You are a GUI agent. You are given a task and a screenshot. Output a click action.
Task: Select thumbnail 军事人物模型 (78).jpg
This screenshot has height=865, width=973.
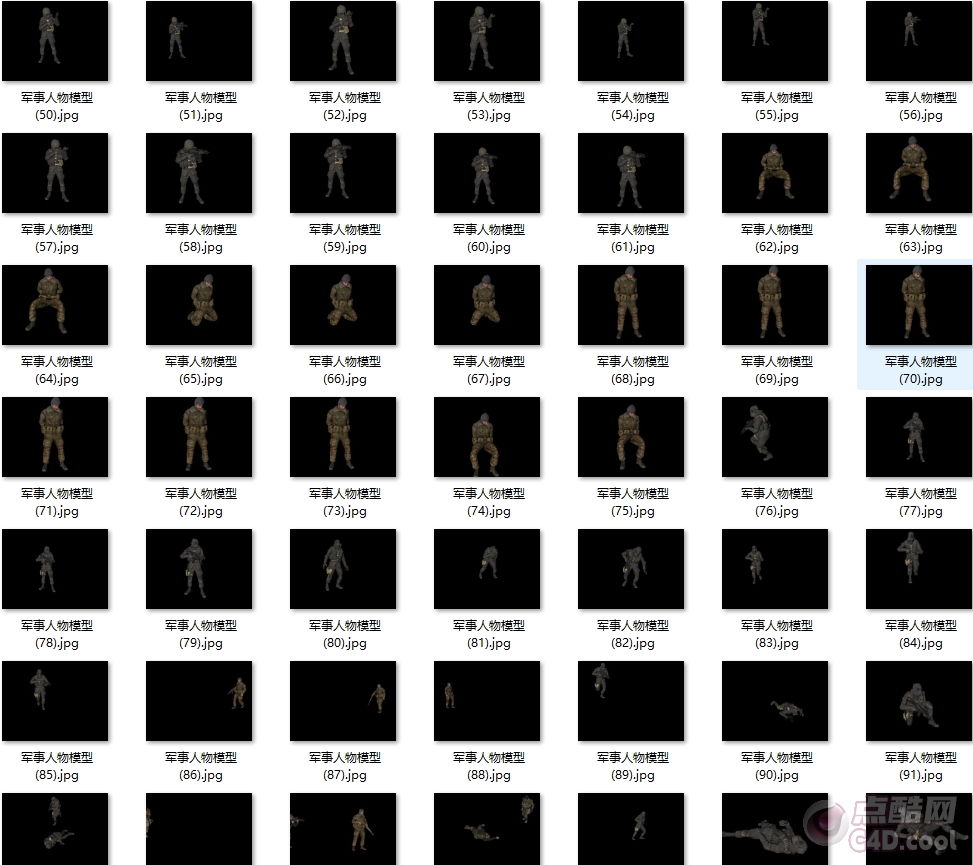pos(55,569)
